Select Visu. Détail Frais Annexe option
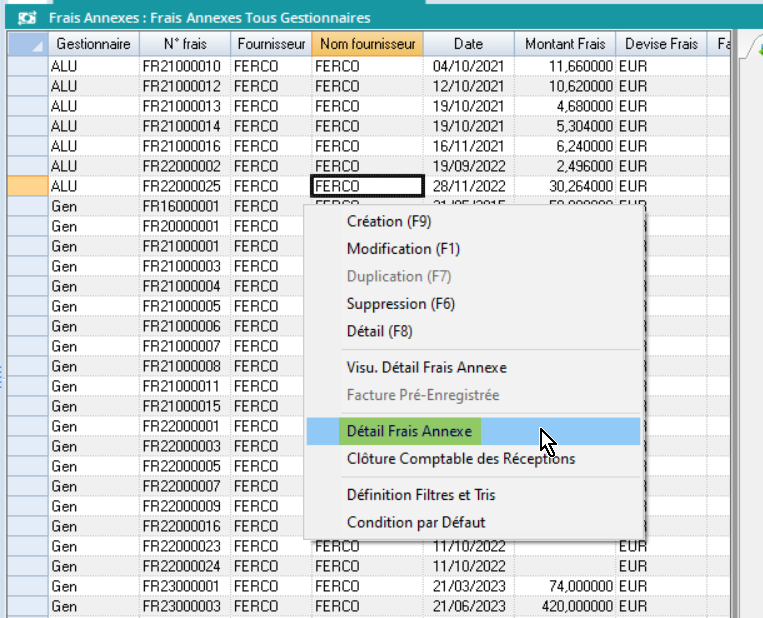 [426, 367]
